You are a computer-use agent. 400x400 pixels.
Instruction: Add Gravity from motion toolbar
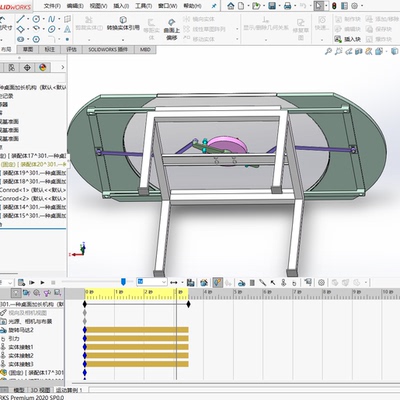[x=294, y=283]
